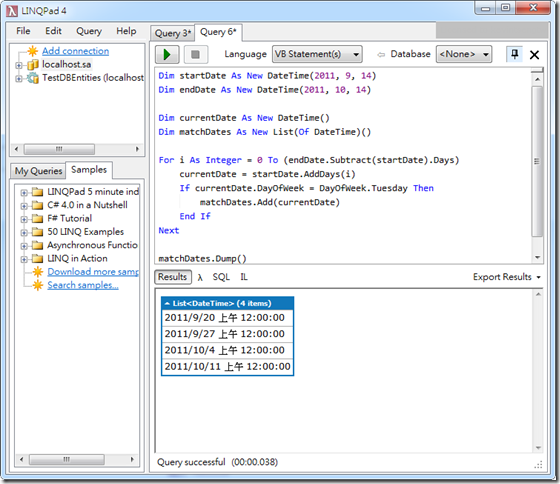This screenshot has height=484, width=560.
Task: Switch output to the IL view
Action: pos(244,277)
